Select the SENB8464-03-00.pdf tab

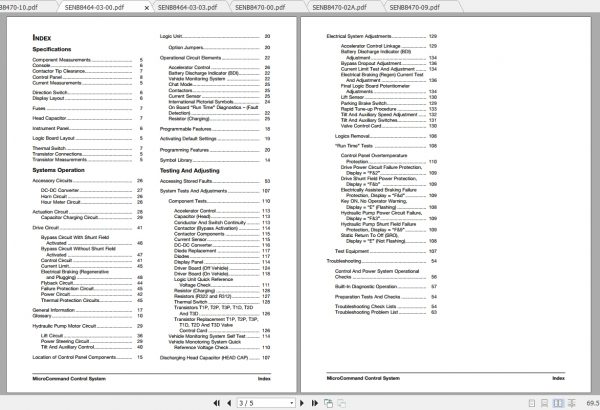95,7
